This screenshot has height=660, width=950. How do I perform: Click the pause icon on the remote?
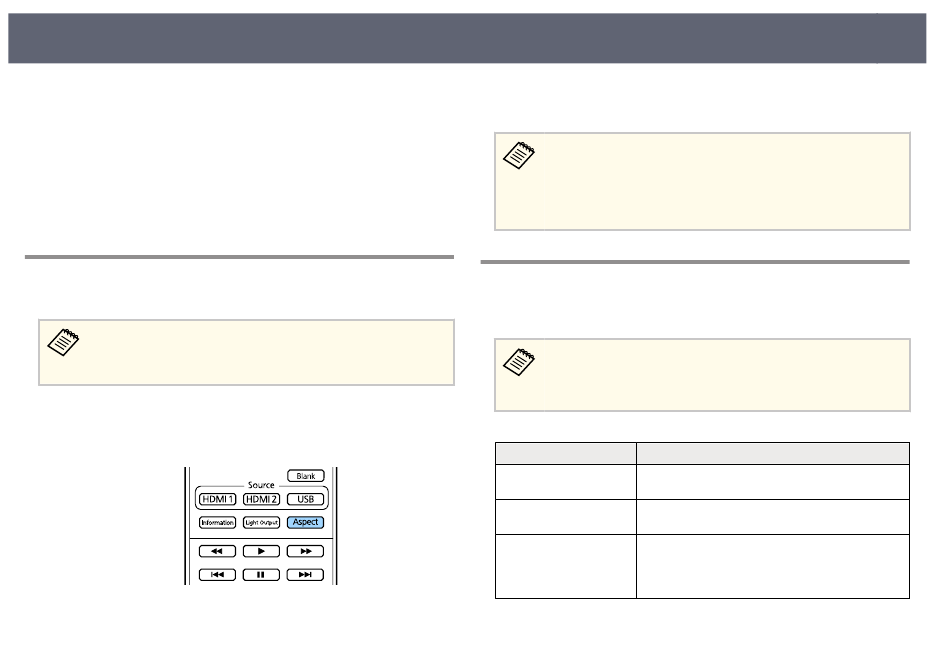click(x=261, y=575)
